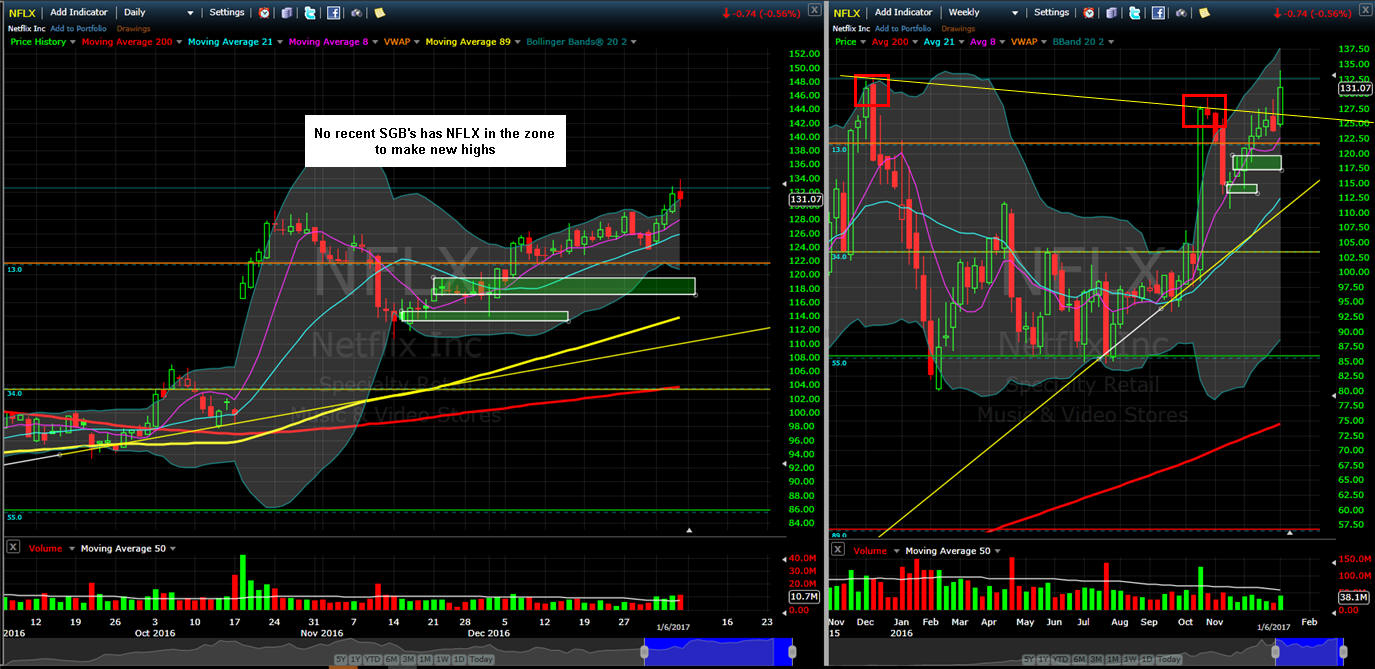Click the alarm clock icon on Weekly chart
1375x669 pixels.
click(1088, 13)
